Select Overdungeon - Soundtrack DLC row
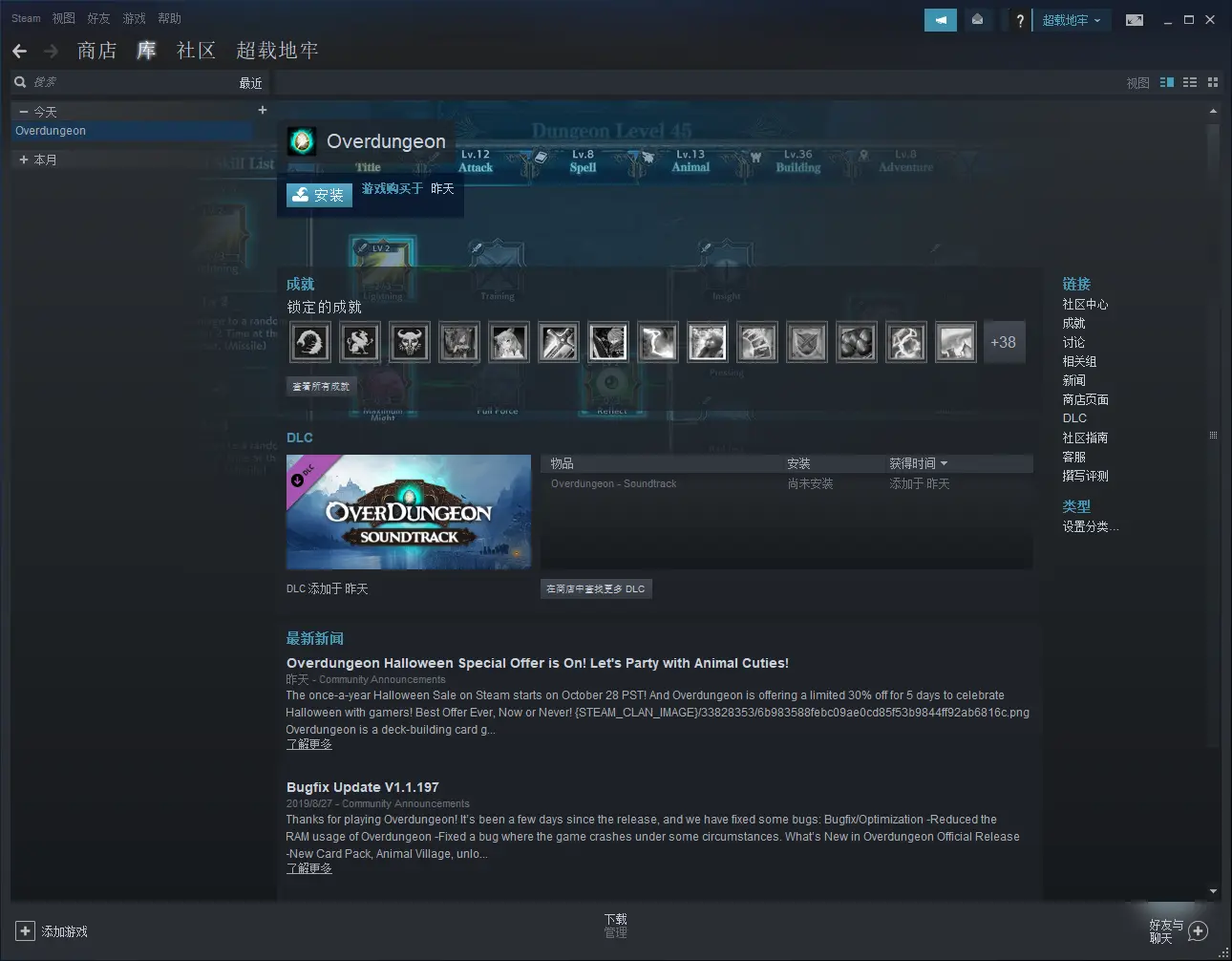1232x961 pixels. tap(786, 484)
